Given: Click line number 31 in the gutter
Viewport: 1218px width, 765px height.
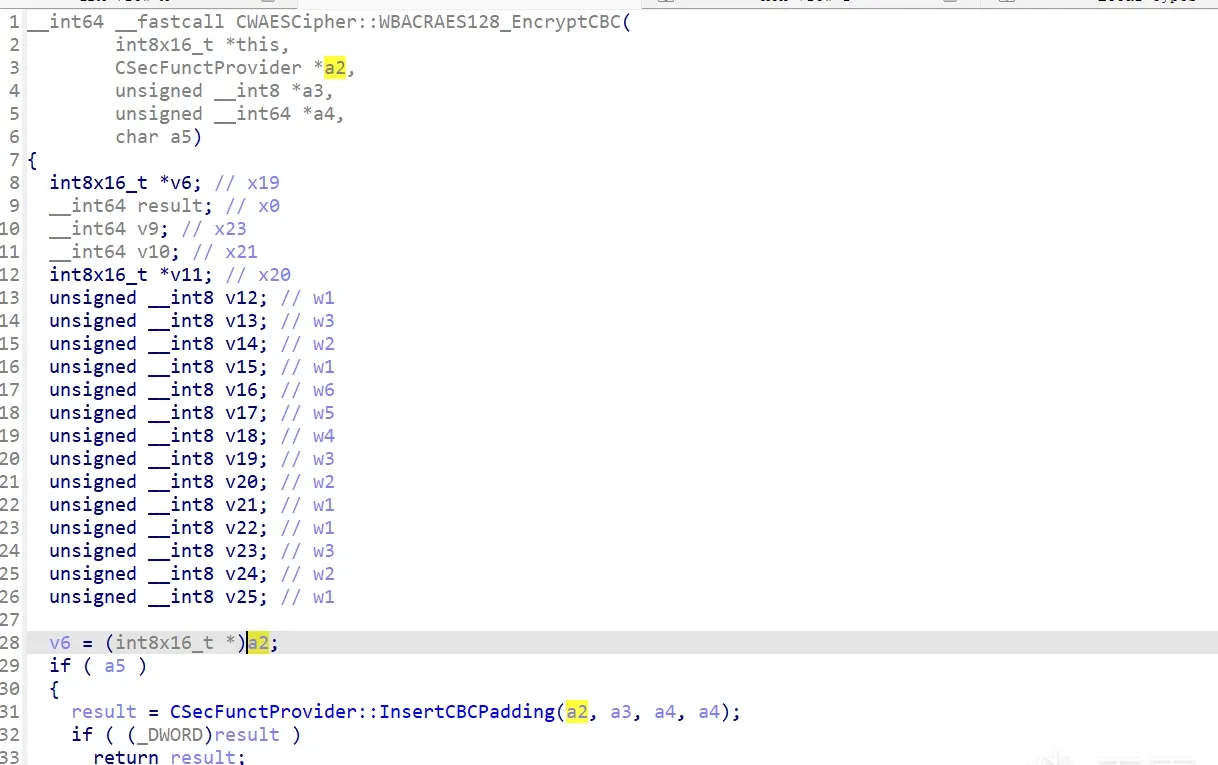Looking at the screenshot, I should pos(10,711).
